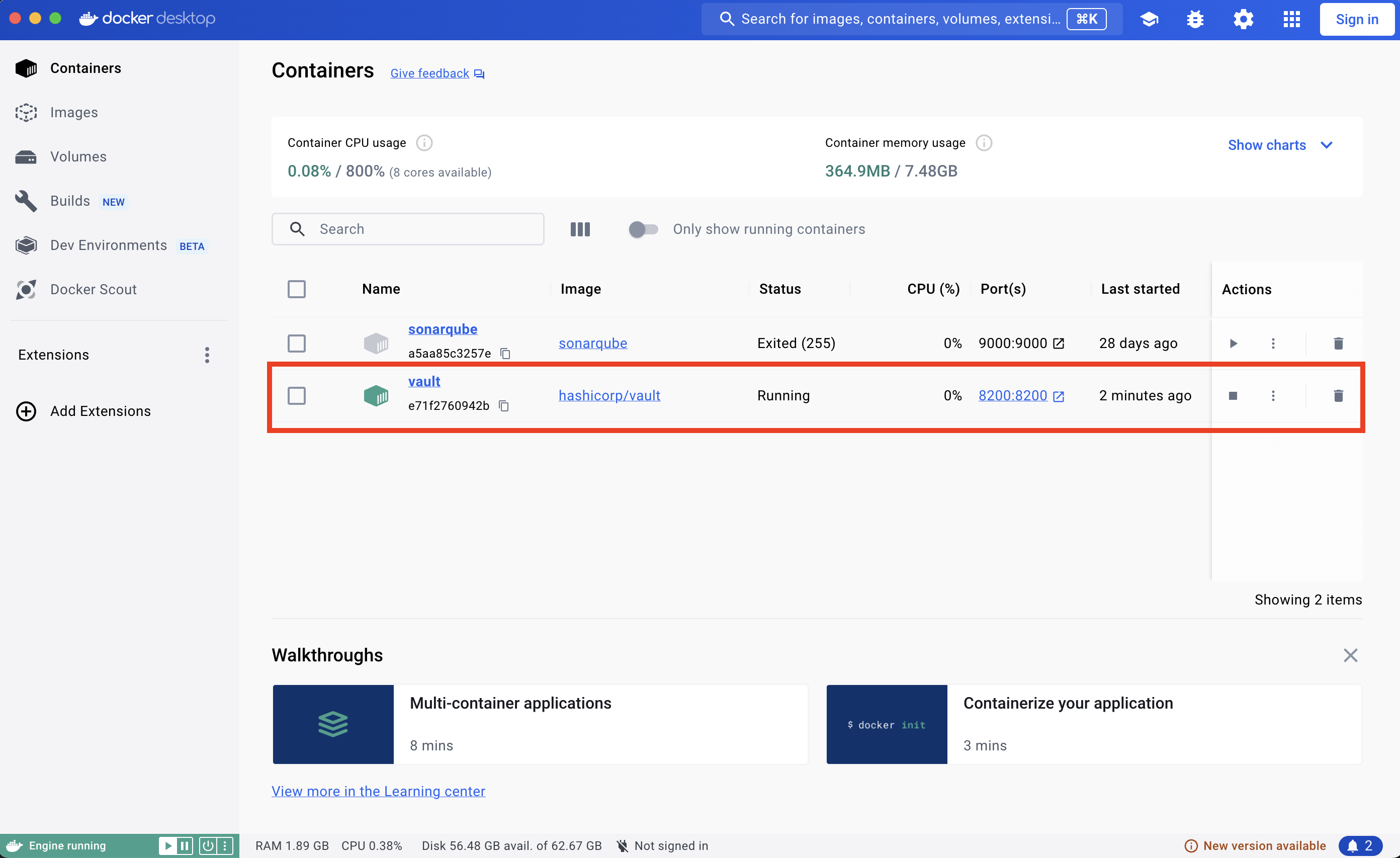Open the notifications bell showing 2
The image size is (1400, 858).
pyautogui.click(x=1361, y=846)
